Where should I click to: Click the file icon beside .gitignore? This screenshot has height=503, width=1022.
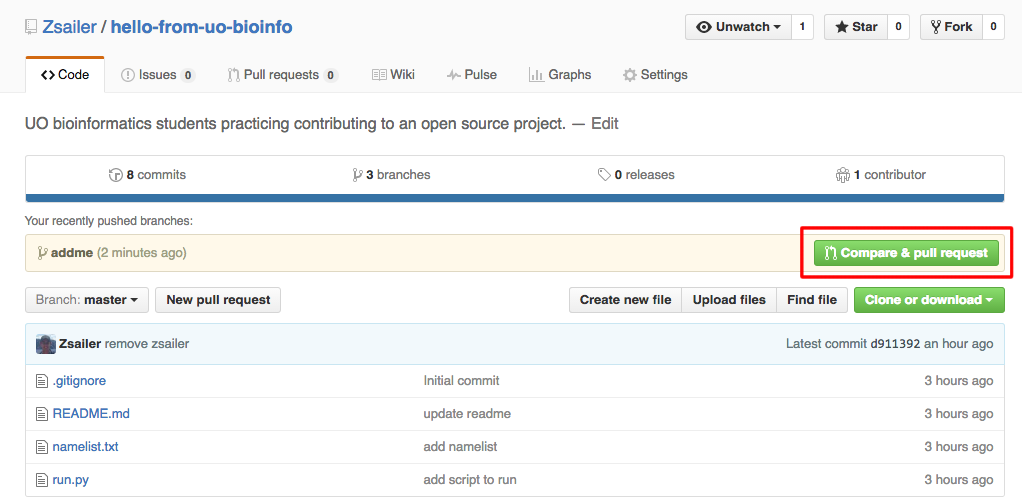click(x=42, y=381)
